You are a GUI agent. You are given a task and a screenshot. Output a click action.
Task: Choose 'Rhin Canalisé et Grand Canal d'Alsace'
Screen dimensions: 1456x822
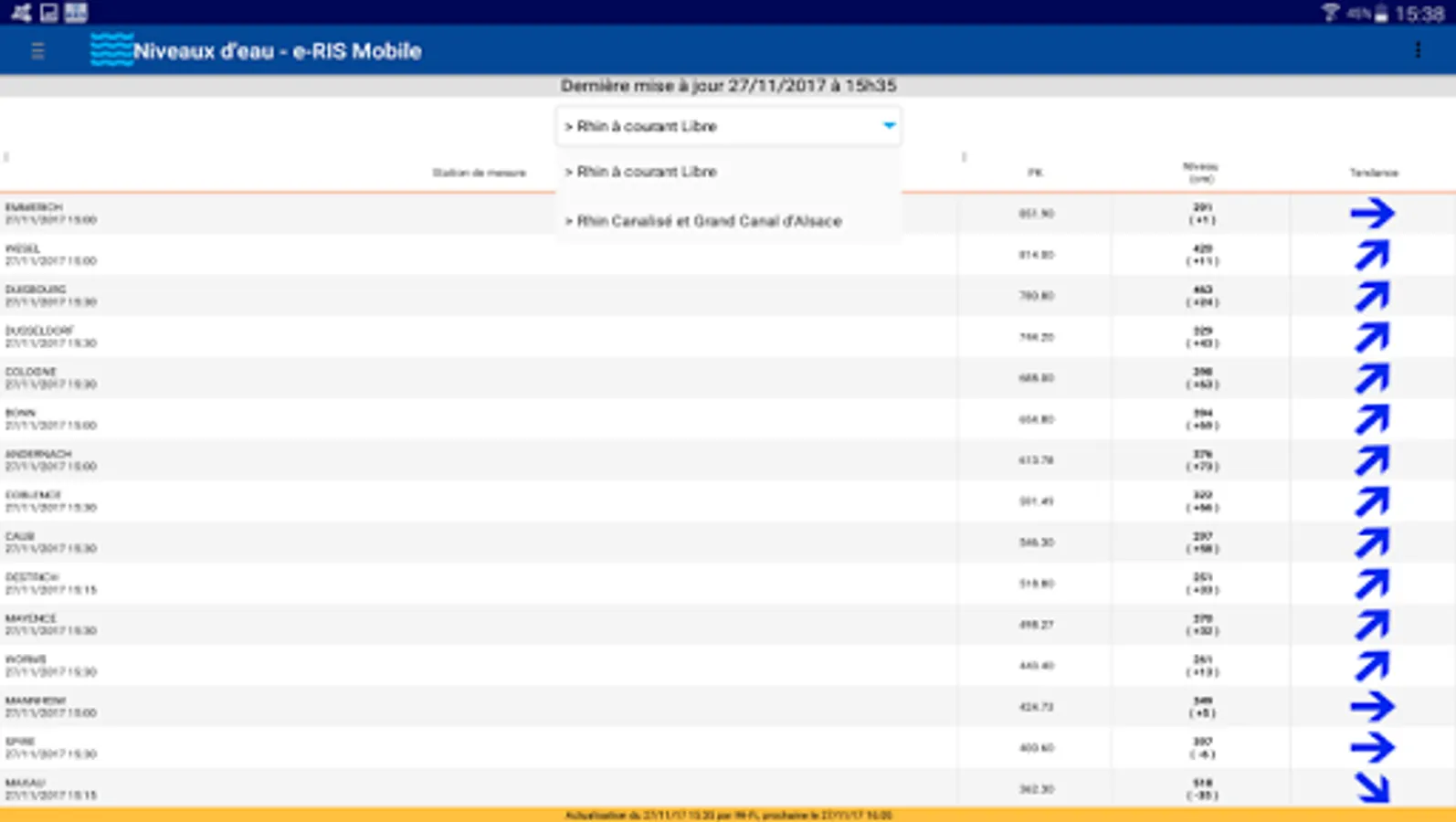pyautogui.click(x=728, y=221)
